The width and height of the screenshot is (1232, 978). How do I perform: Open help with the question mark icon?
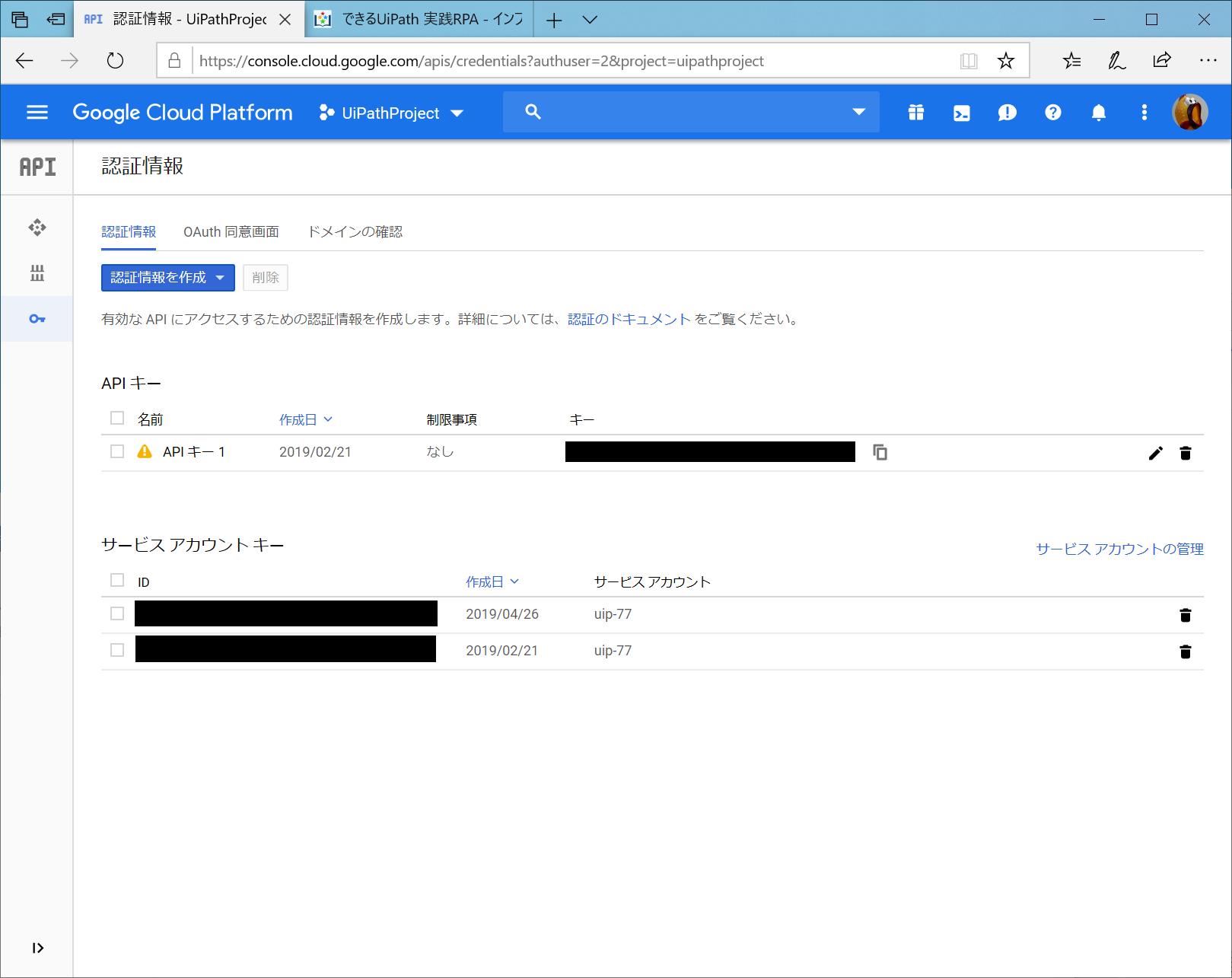[x=1052, y=112]
